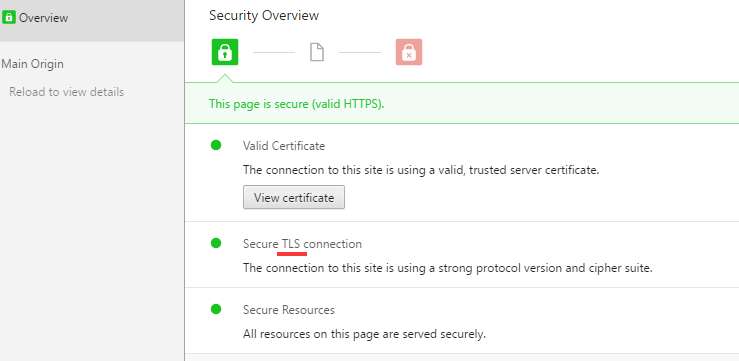Screen dimensions: 739x361
Task: Click the Secure Resources title
Action: point(289,310)
